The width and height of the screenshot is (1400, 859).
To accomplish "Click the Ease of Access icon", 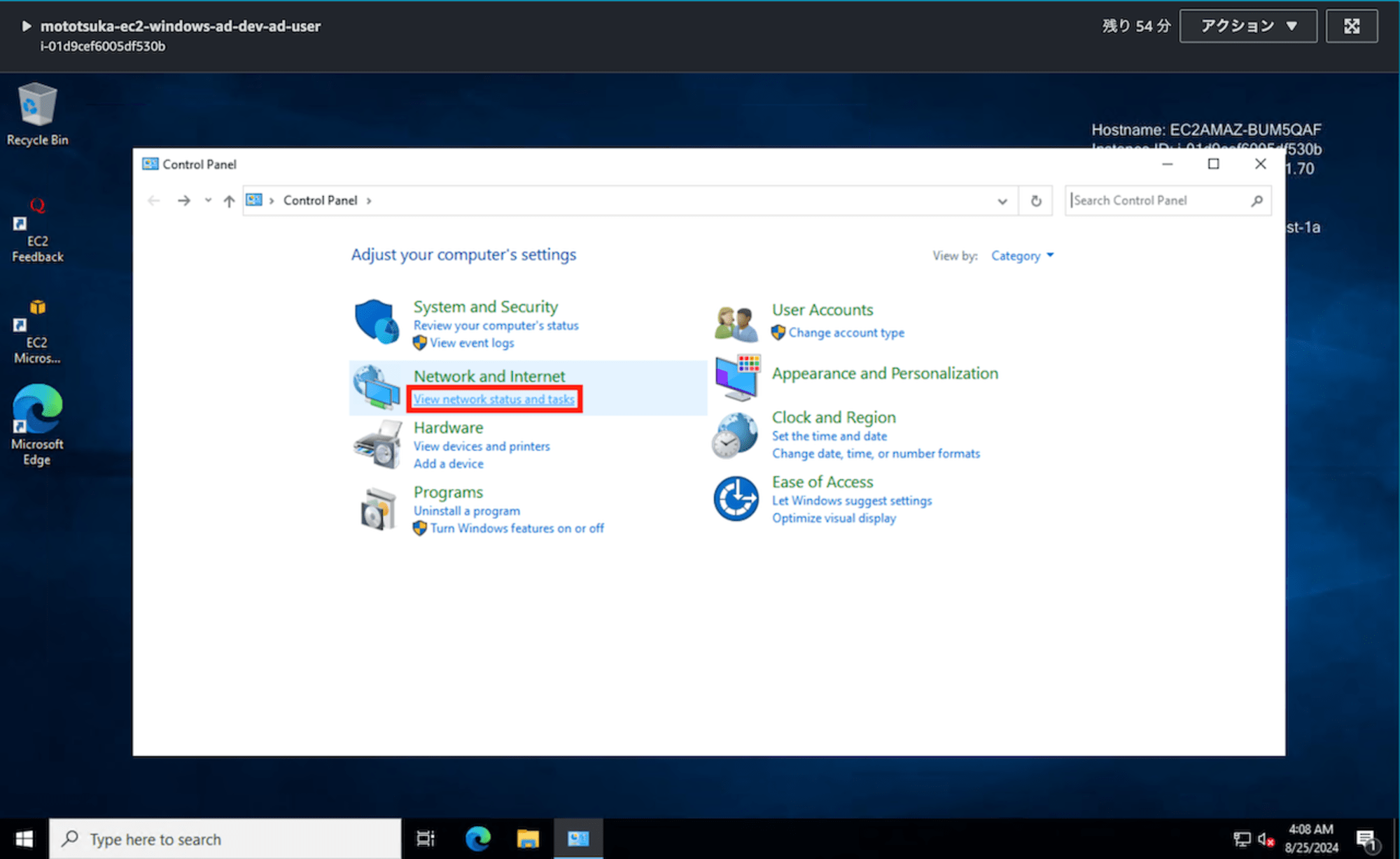I will (x=737, y=498).
